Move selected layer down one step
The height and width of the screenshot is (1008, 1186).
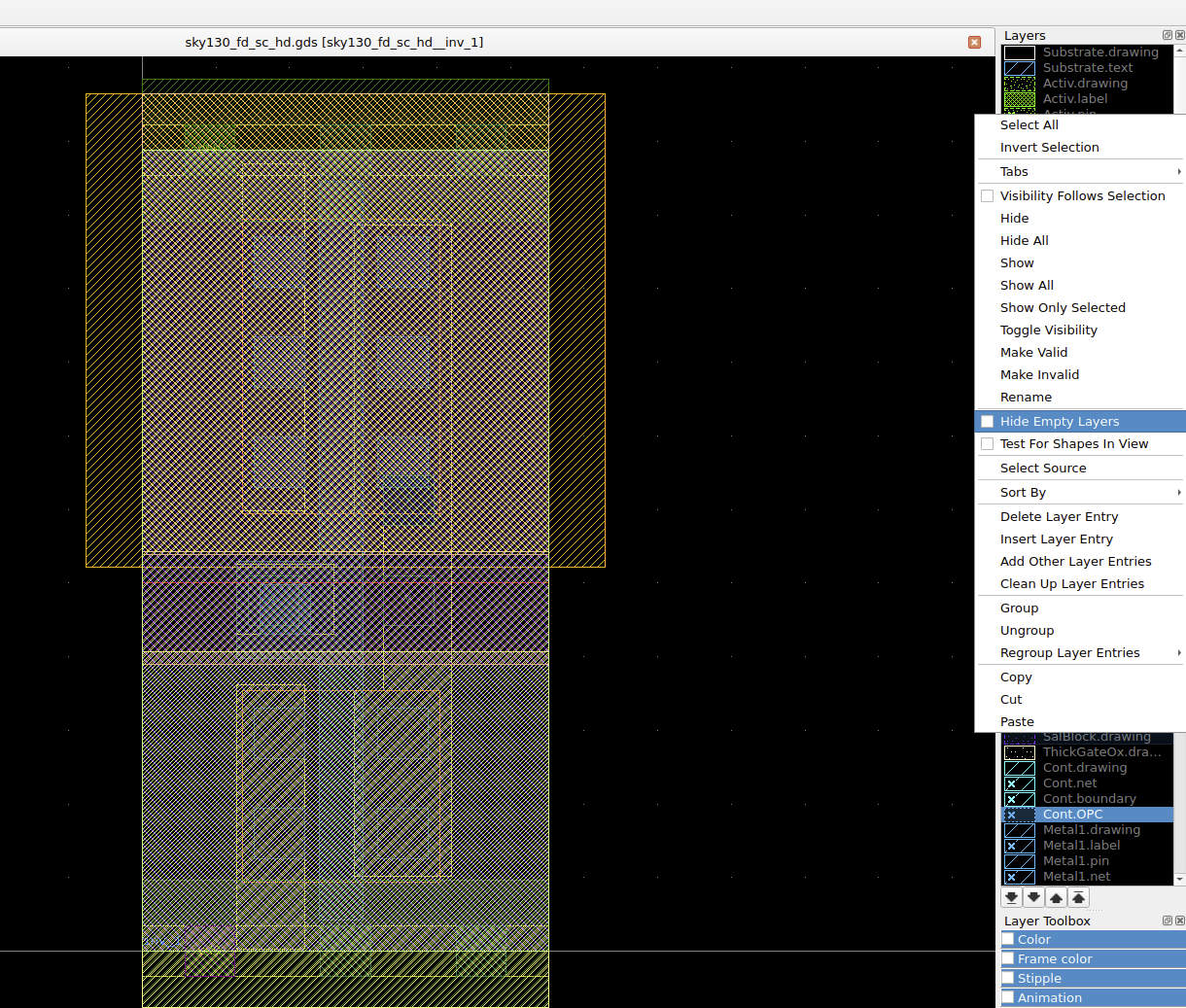pyautogui.click(x=1034, y=897)
